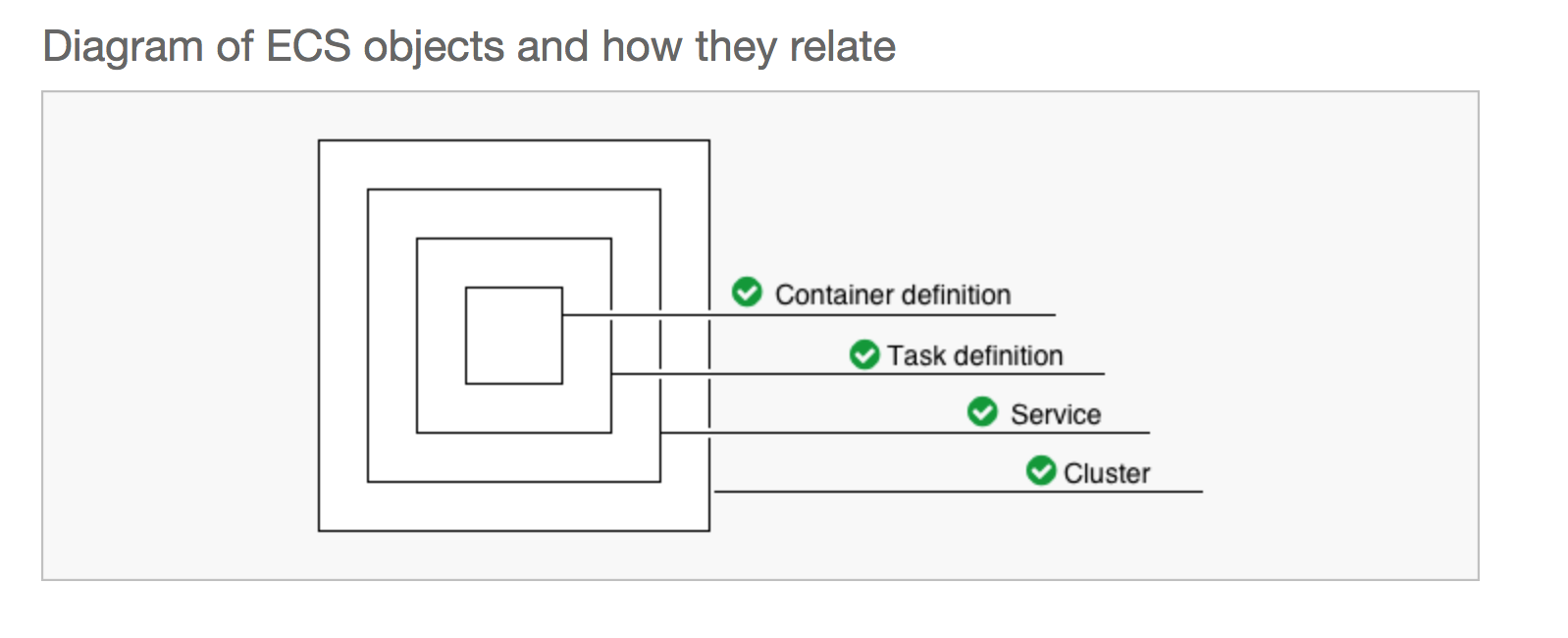Select the Task definition label text
The image size is (1568, 638).
975,355
